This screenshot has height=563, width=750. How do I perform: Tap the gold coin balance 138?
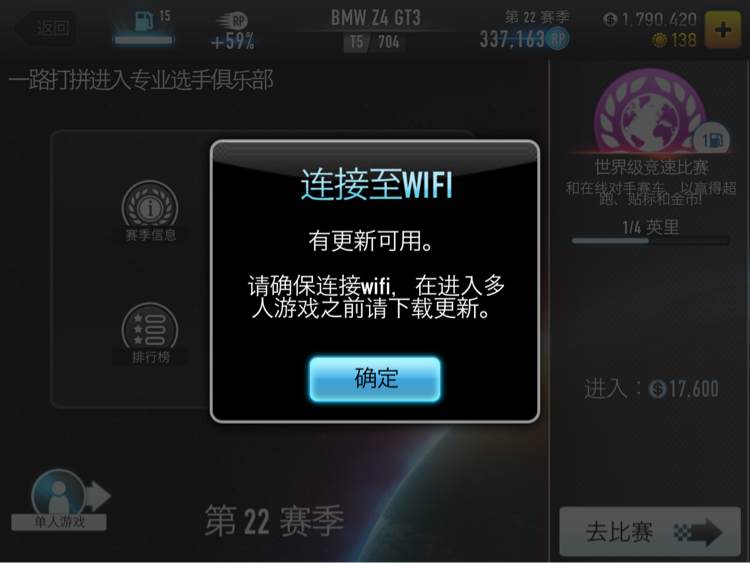[x=674, y=40]
